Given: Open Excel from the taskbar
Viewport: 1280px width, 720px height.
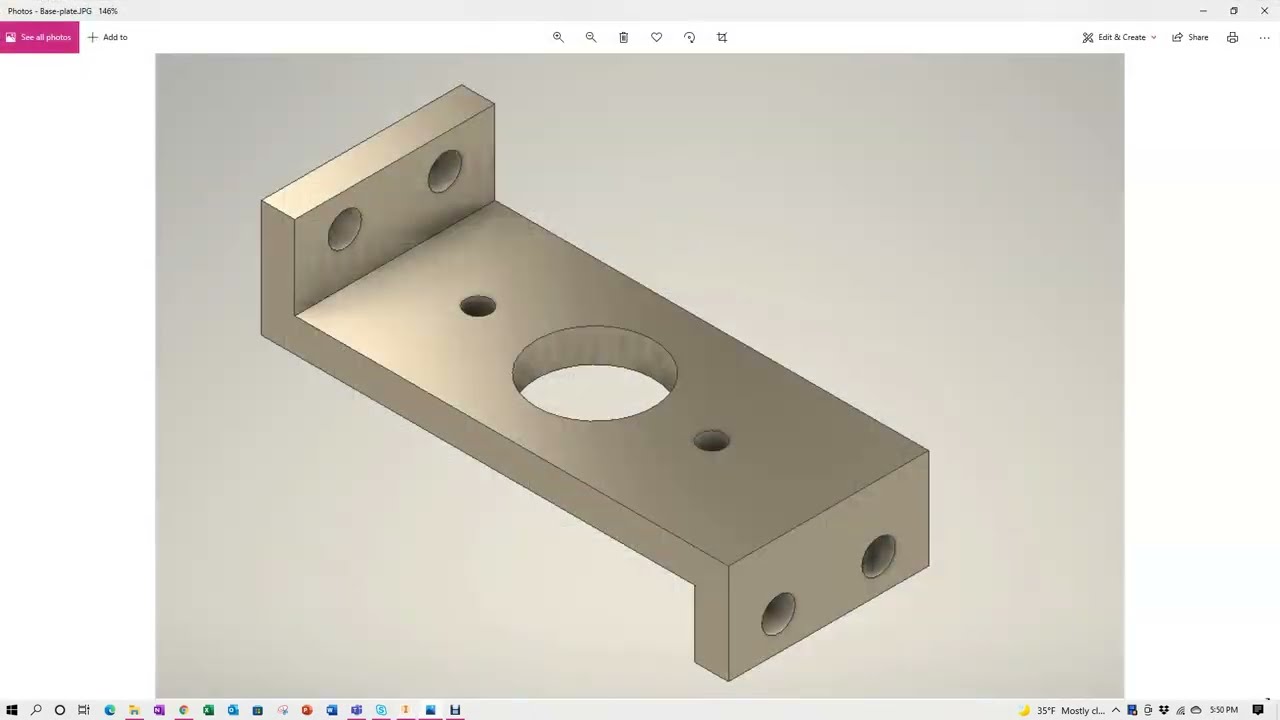Looking at the screenshot, I should click(208, 710).
